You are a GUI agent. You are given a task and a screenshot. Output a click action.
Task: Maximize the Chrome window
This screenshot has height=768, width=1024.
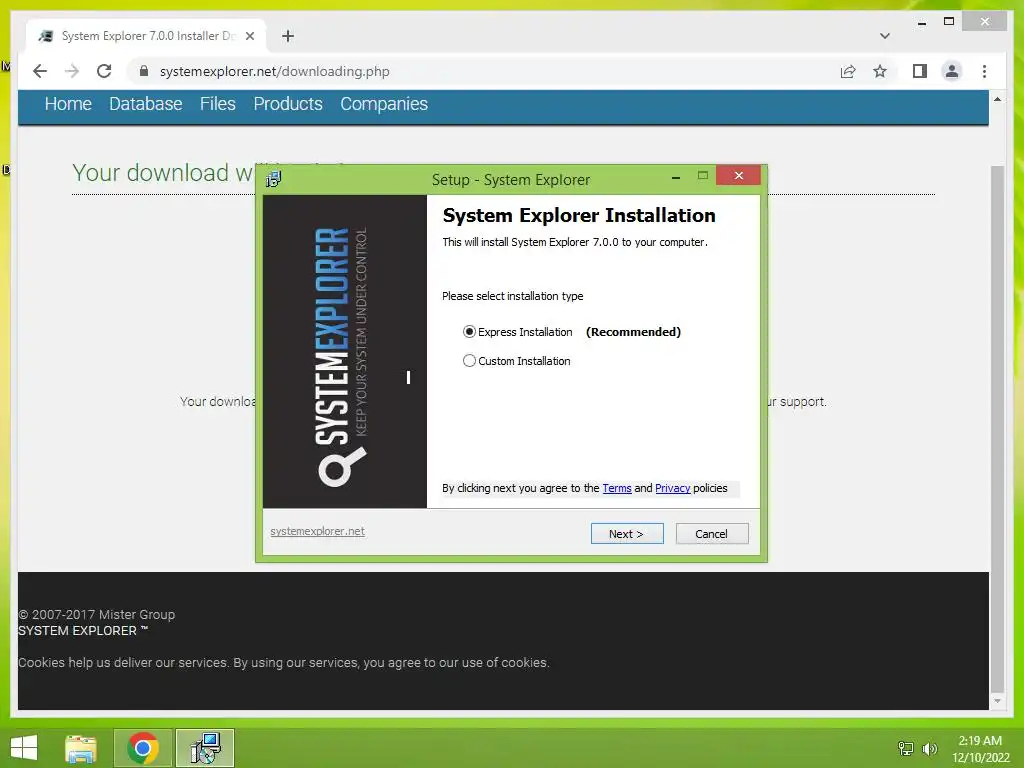(x=949, y=22)
